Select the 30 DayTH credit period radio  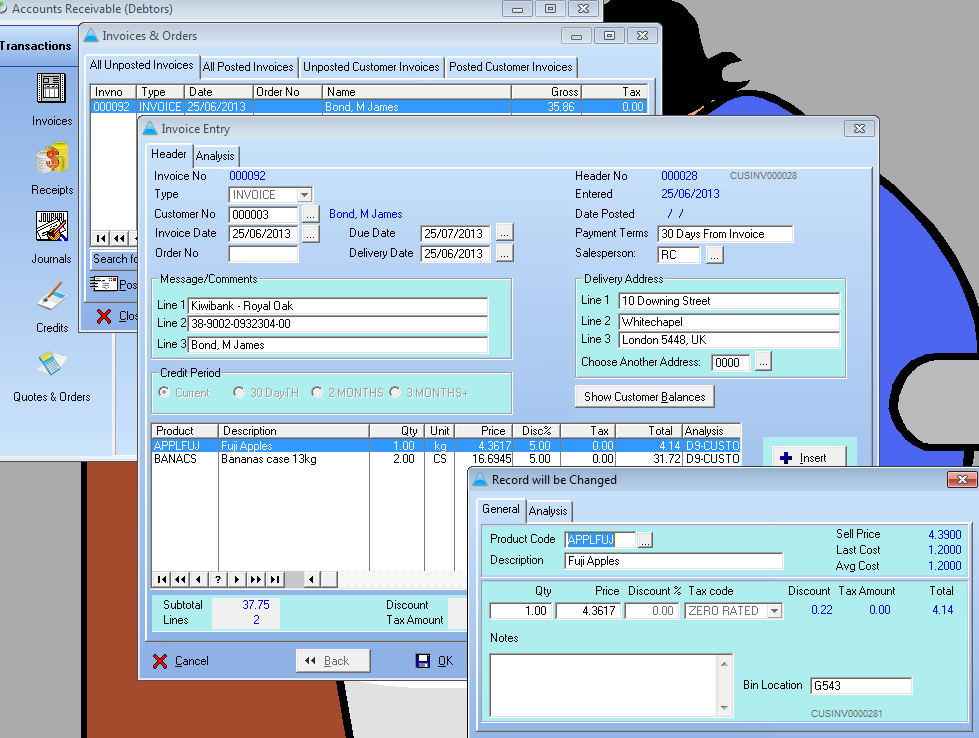[239, 393]
